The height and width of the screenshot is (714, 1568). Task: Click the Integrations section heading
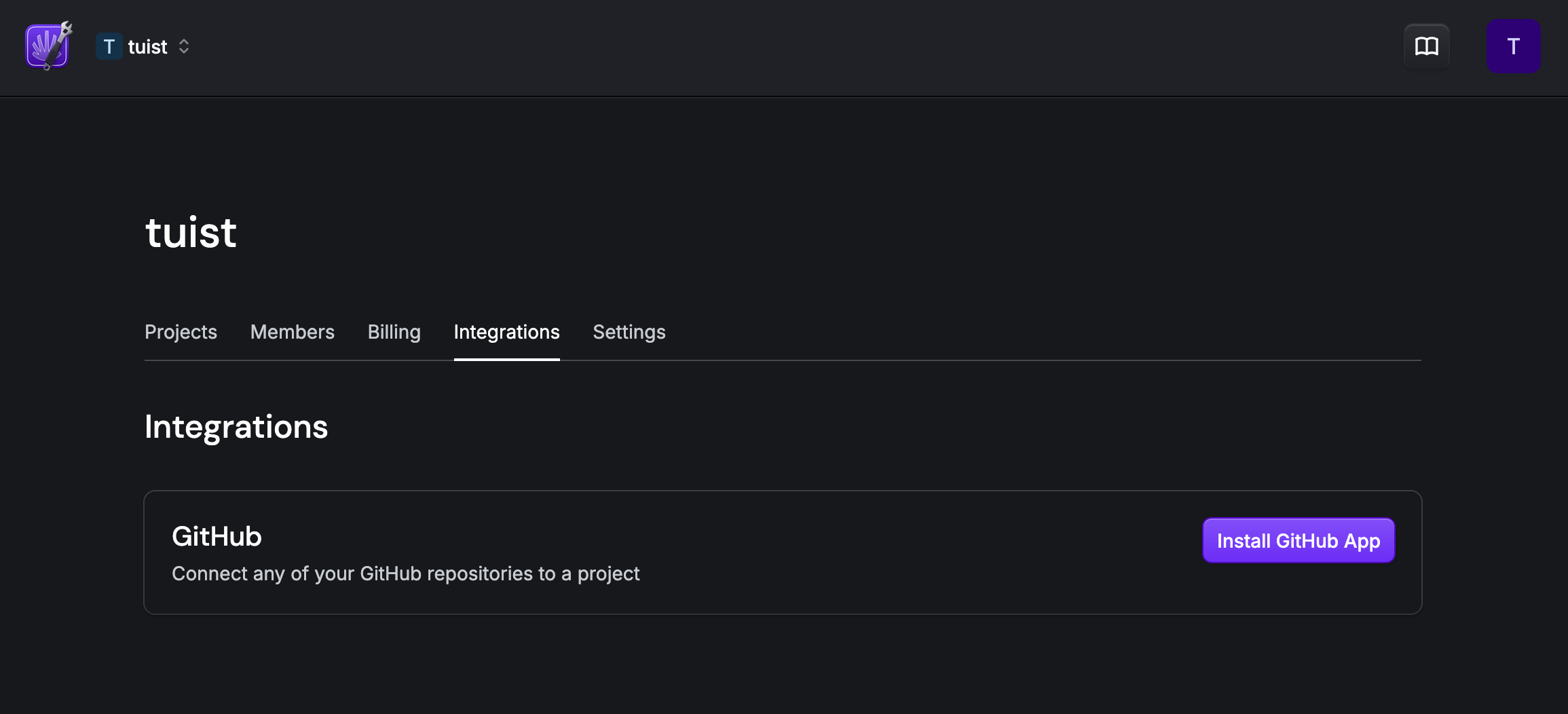tap(236, 427)
